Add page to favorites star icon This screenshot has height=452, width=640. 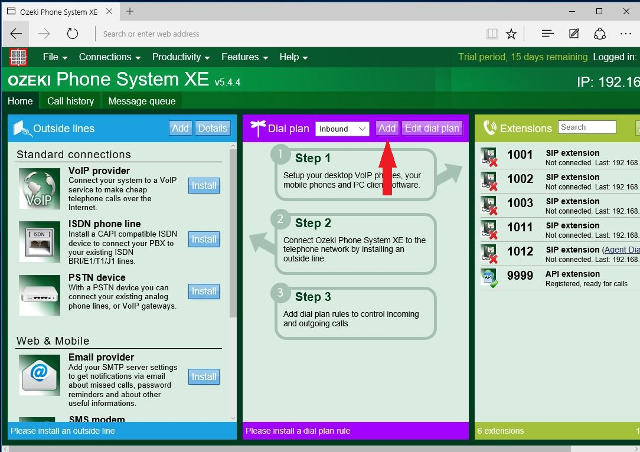coord(511,34)
